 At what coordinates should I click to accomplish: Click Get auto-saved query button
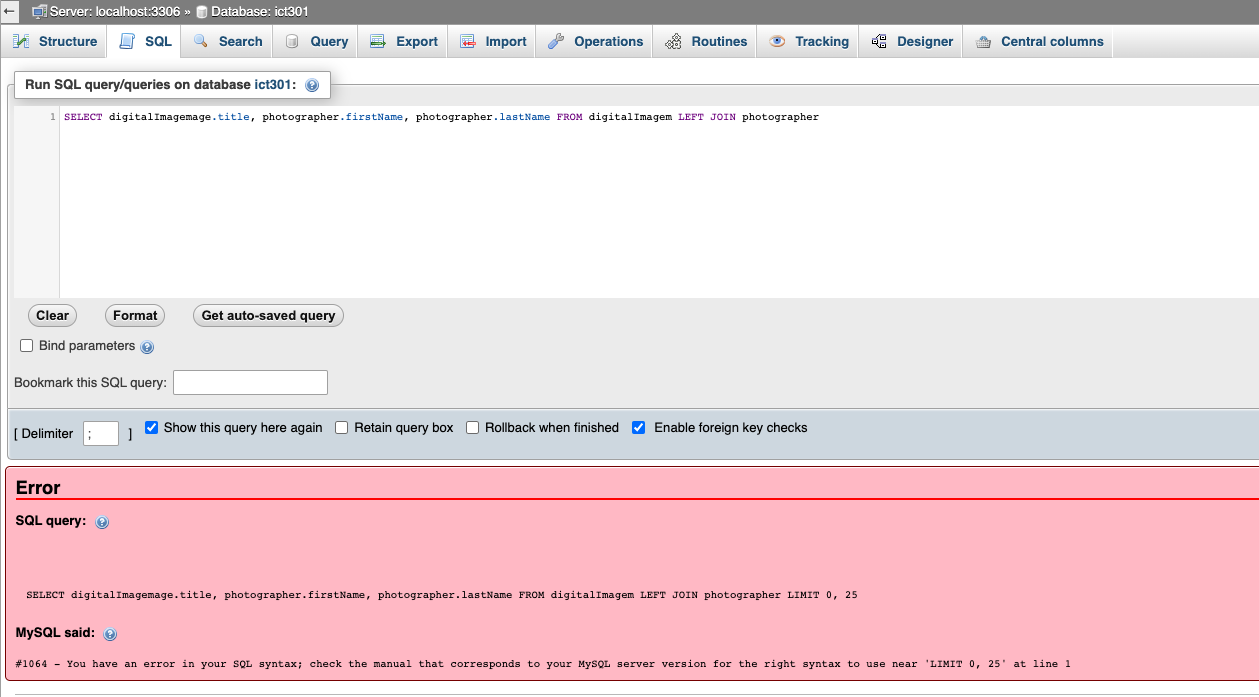pyautogui.click(x=268, y=315)
